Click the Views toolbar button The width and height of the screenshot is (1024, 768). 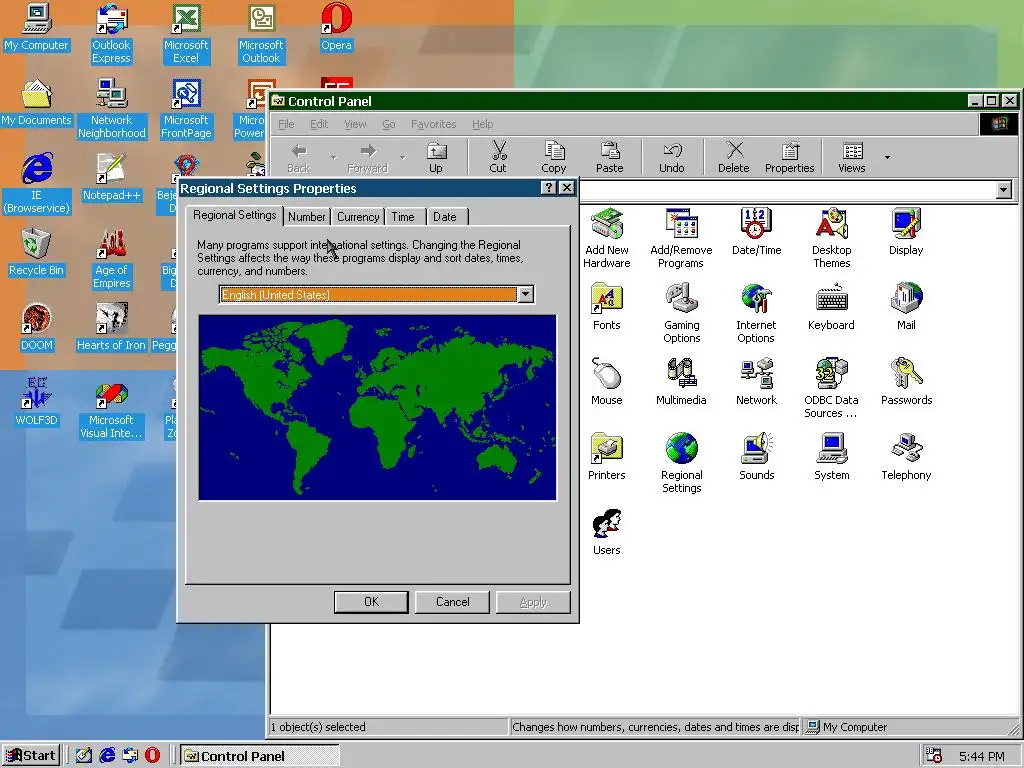852,157
